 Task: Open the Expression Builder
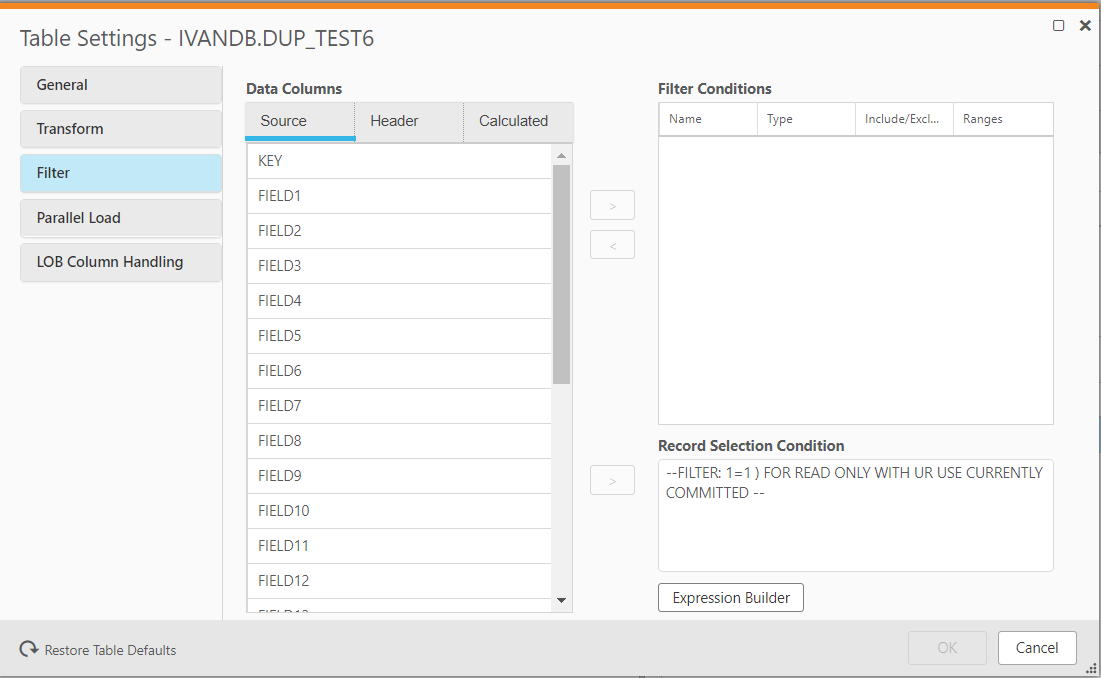730,597
